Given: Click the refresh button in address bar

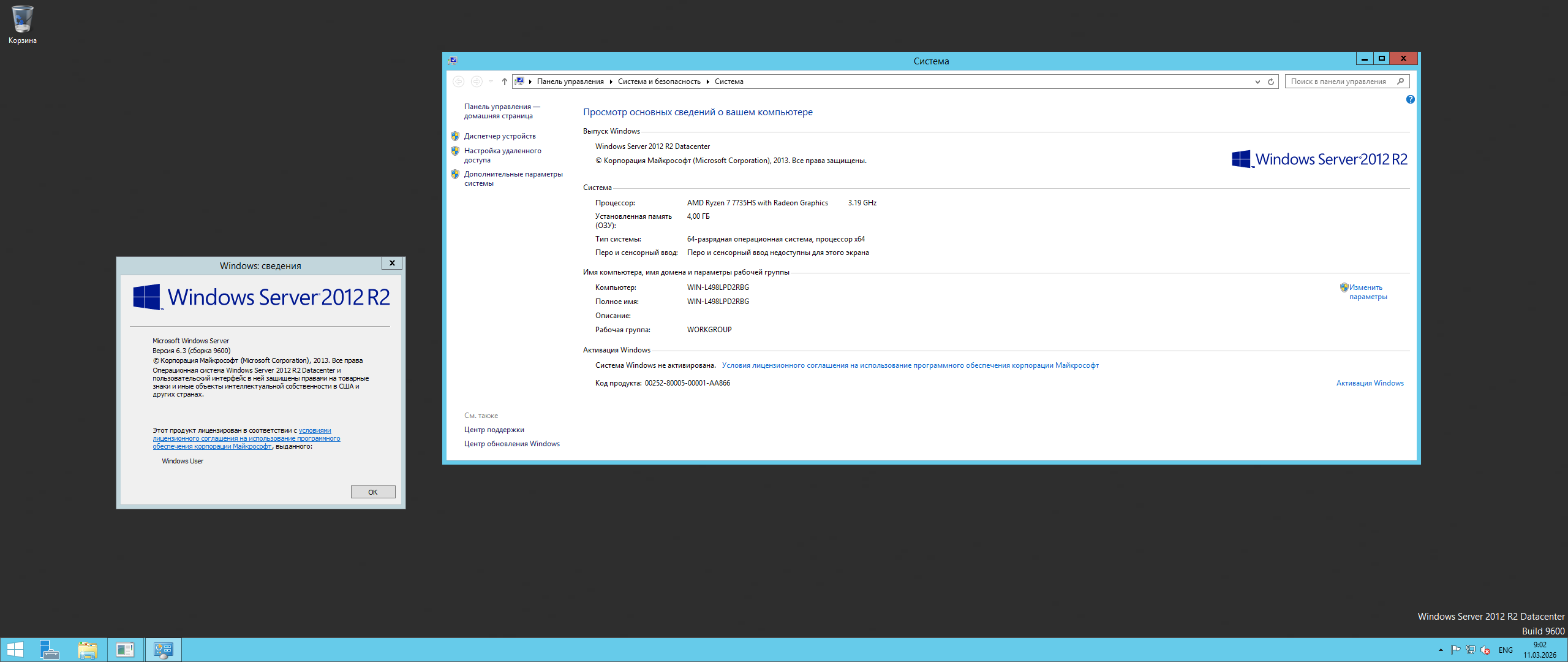Looking at the screenshot, I should 1271,82.
